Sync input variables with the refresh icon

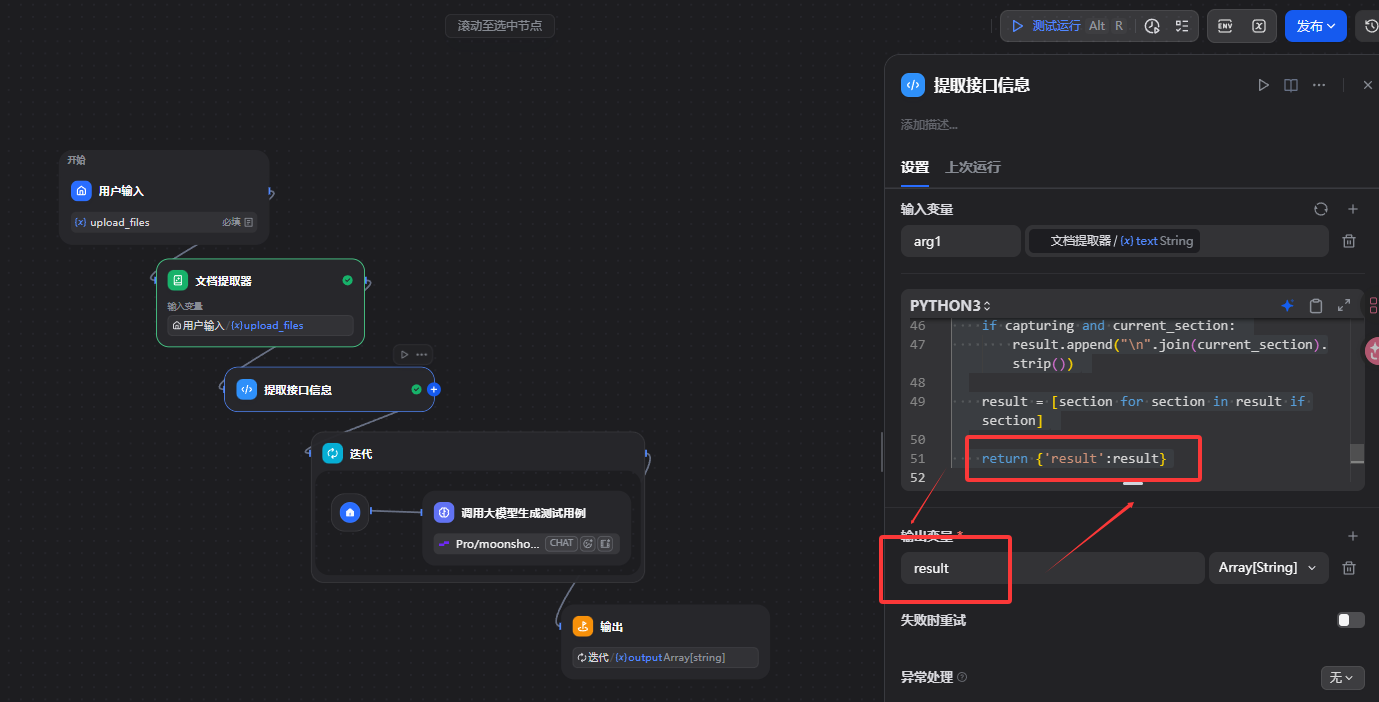1321,209
